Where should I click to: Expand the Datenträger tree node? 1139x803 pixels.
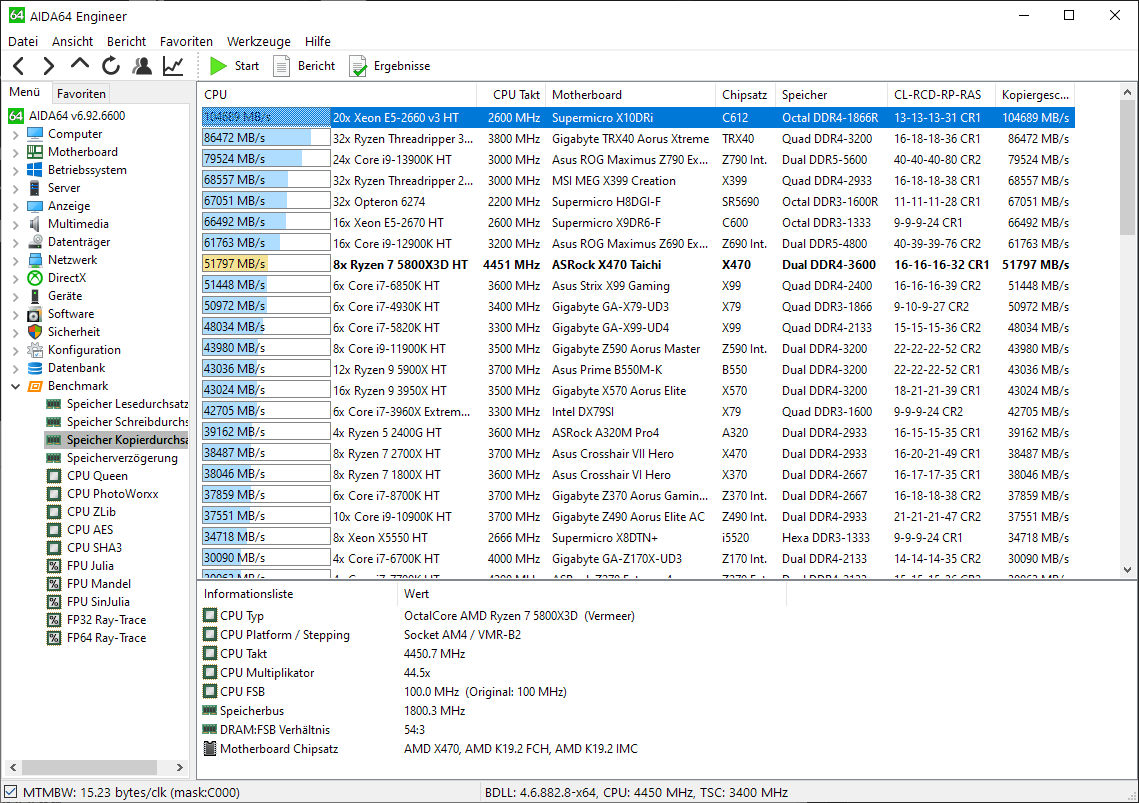pos(15,243)
